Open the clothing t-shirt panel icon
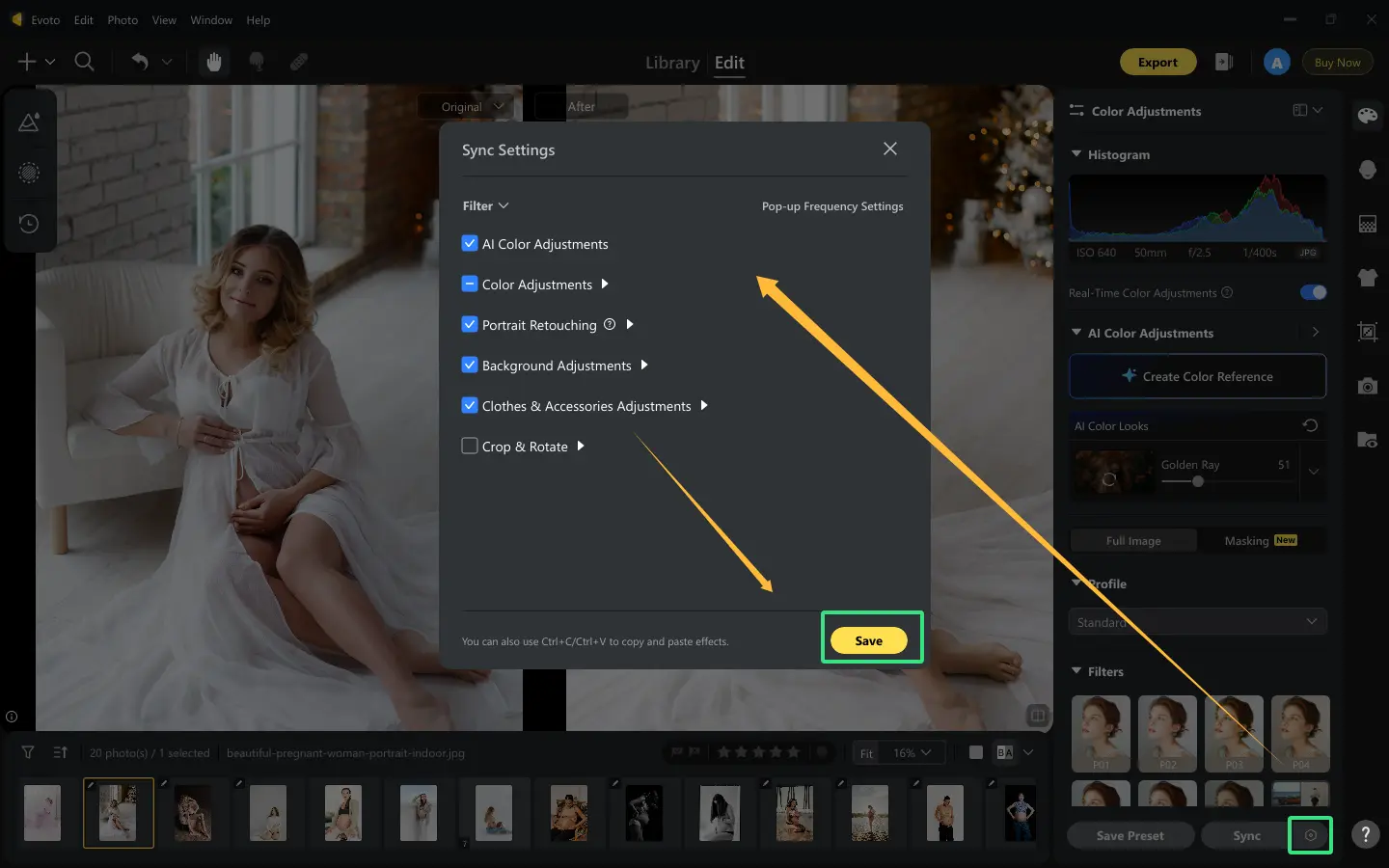Viewport: 1389px width, 868px height. pos(1367,278)
